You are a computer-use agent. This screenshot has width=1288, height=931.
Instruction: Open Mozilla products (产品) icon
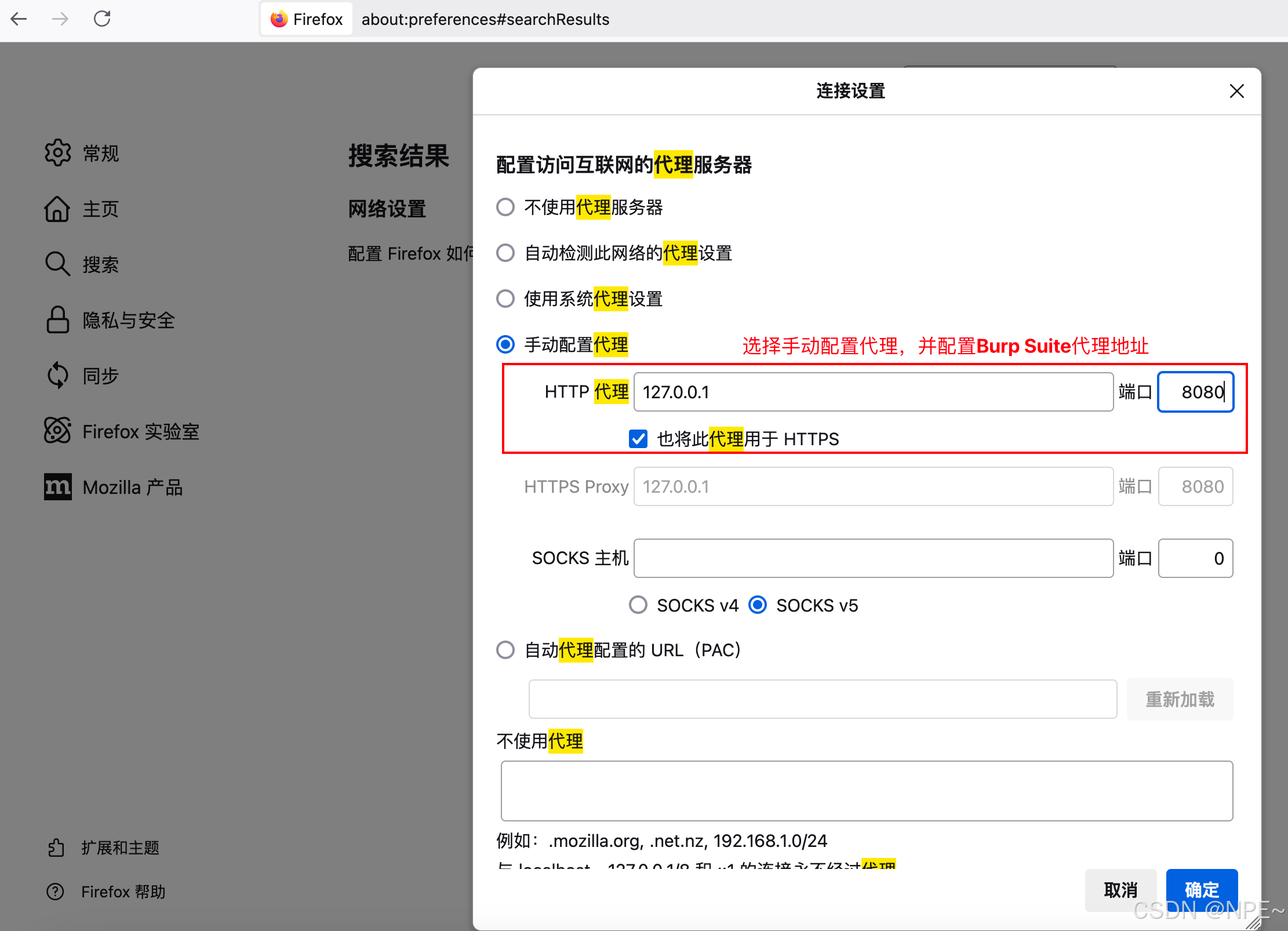pos(57,487)
